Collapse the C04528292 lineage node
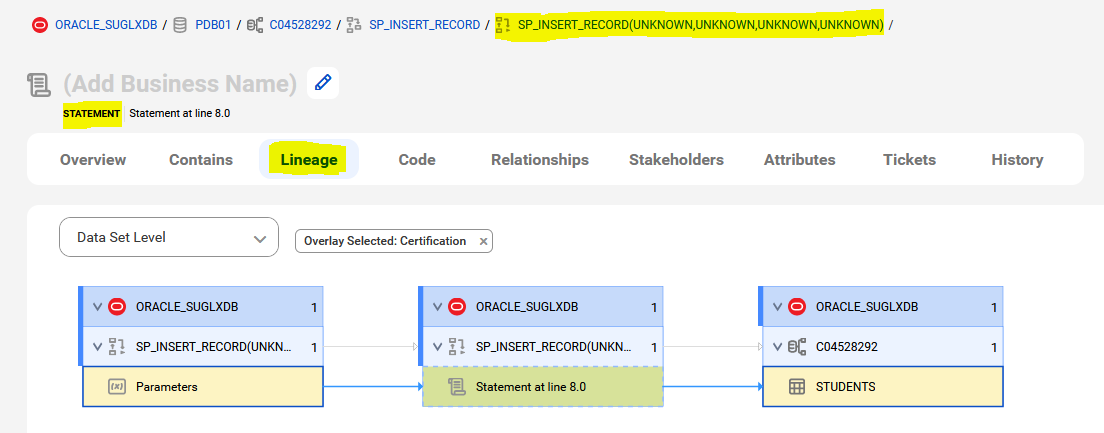1104x433 pixels. [x=777, y=346]
